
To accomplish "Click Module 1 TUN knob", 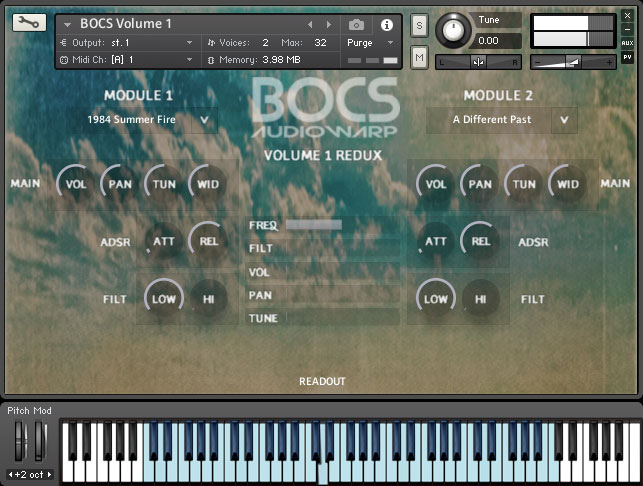I will 164,184.
